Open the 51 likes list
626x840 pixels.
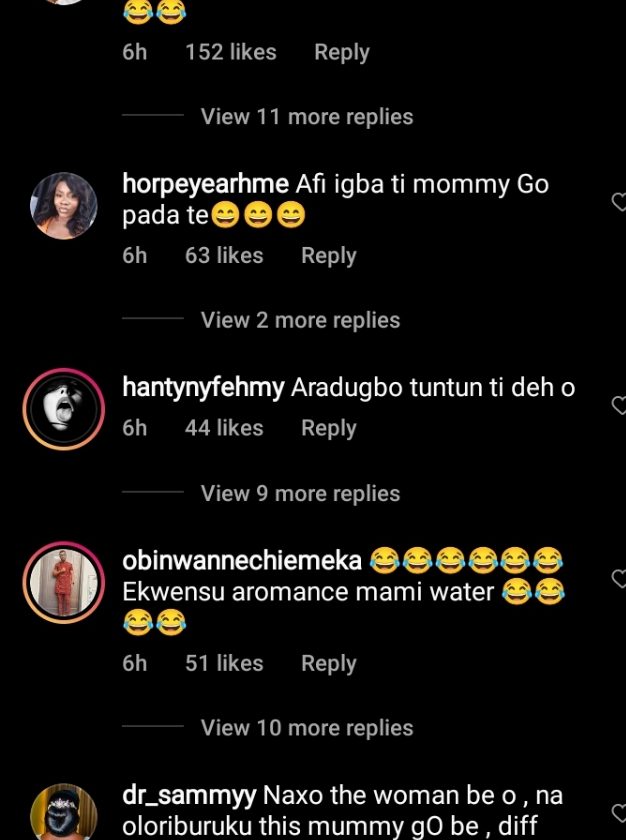tap(224, 663)
